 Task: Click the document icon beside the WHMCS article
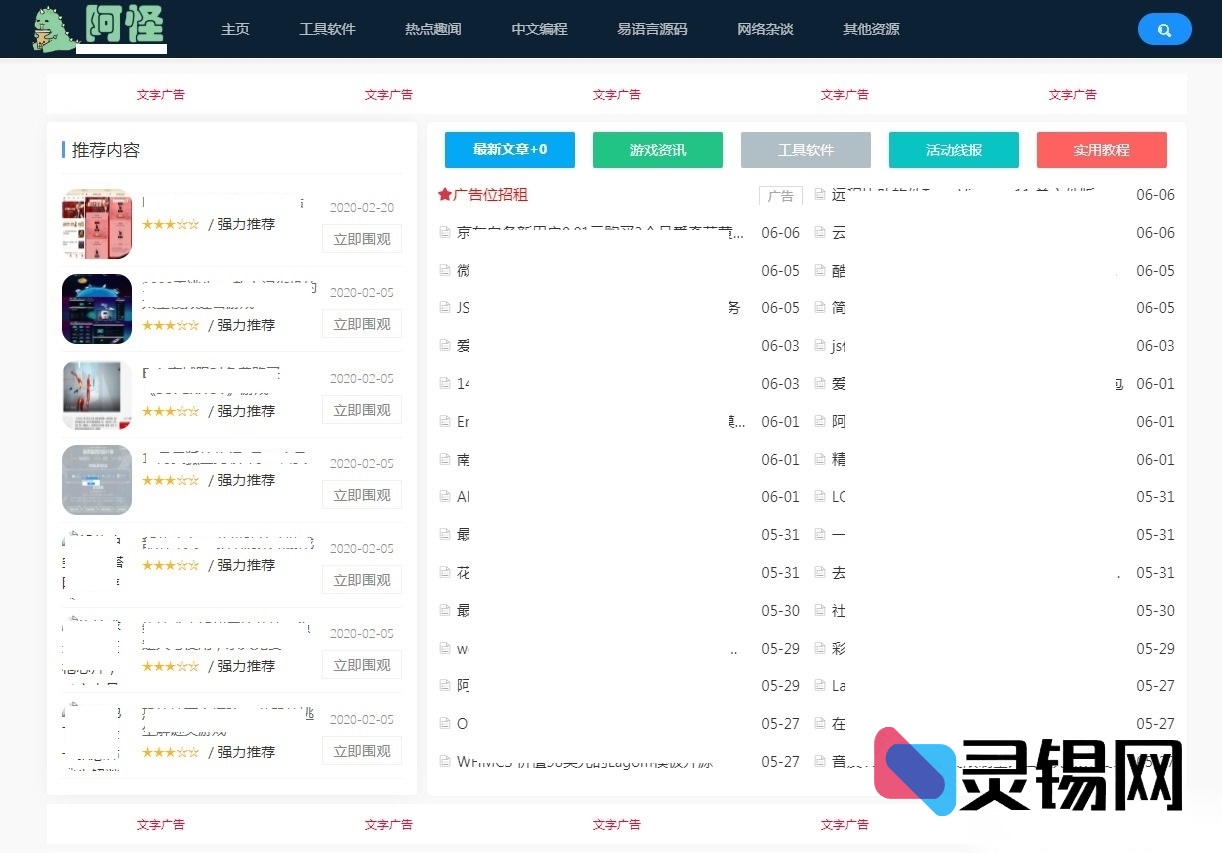443,761
